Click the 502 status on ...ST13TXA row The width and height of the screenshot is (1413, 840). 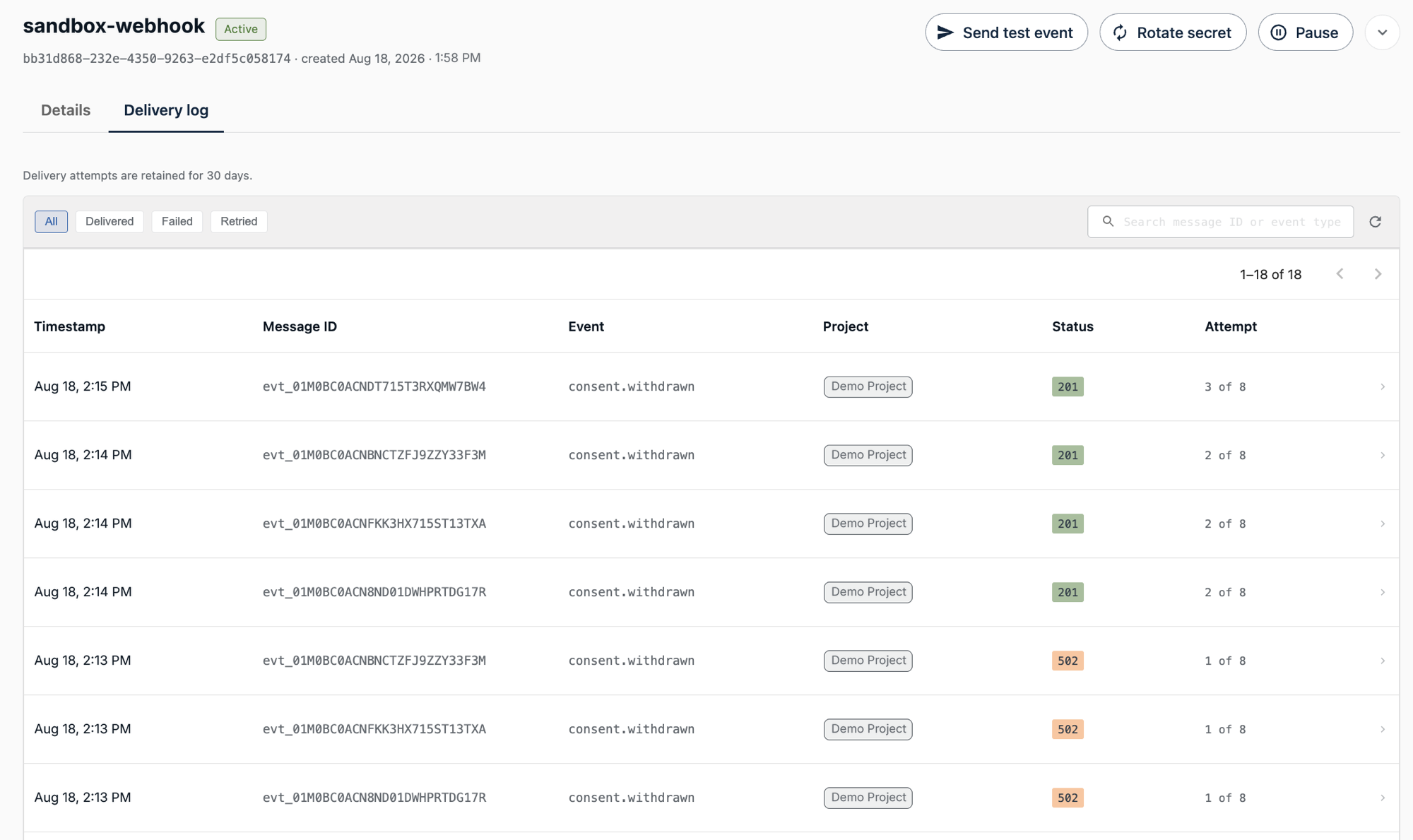tap(1068, 730)
